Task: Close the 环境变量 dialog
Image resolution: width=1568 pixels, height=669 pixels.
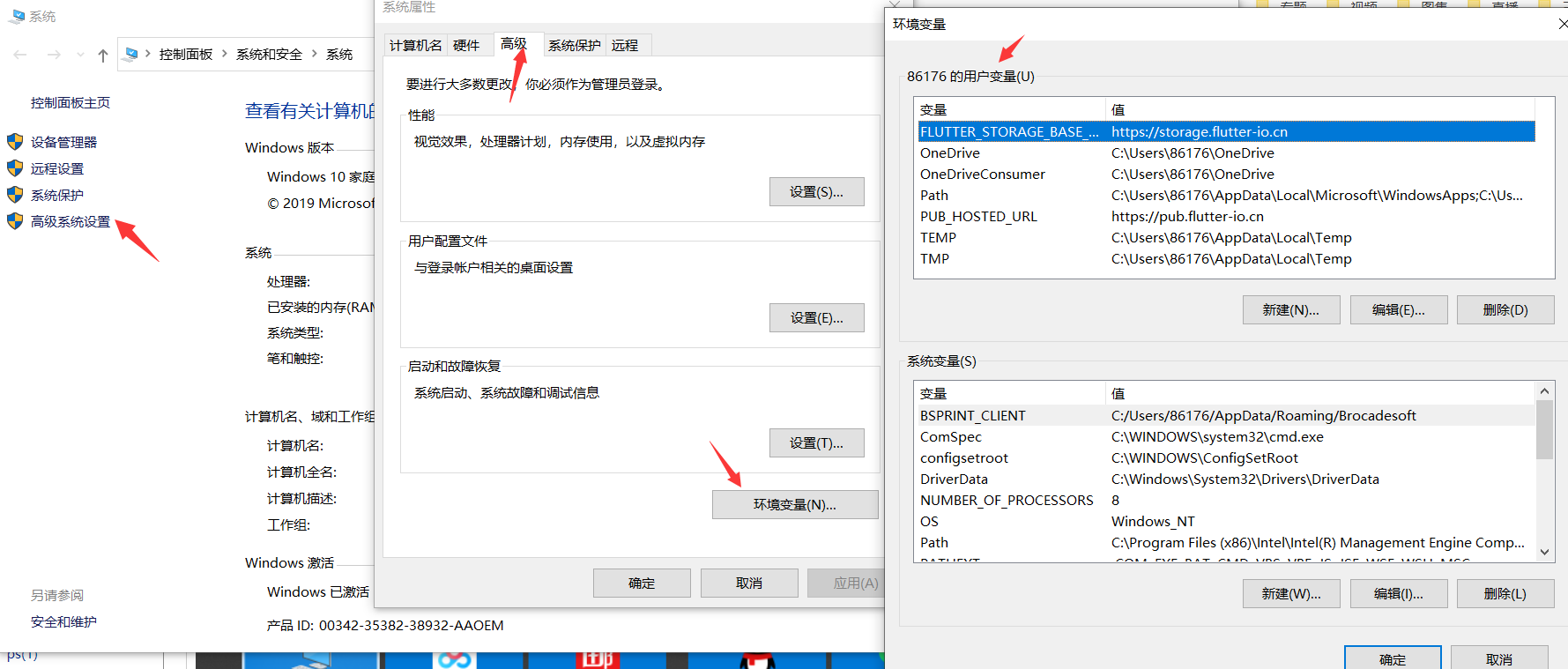Action: point(1561,24)
